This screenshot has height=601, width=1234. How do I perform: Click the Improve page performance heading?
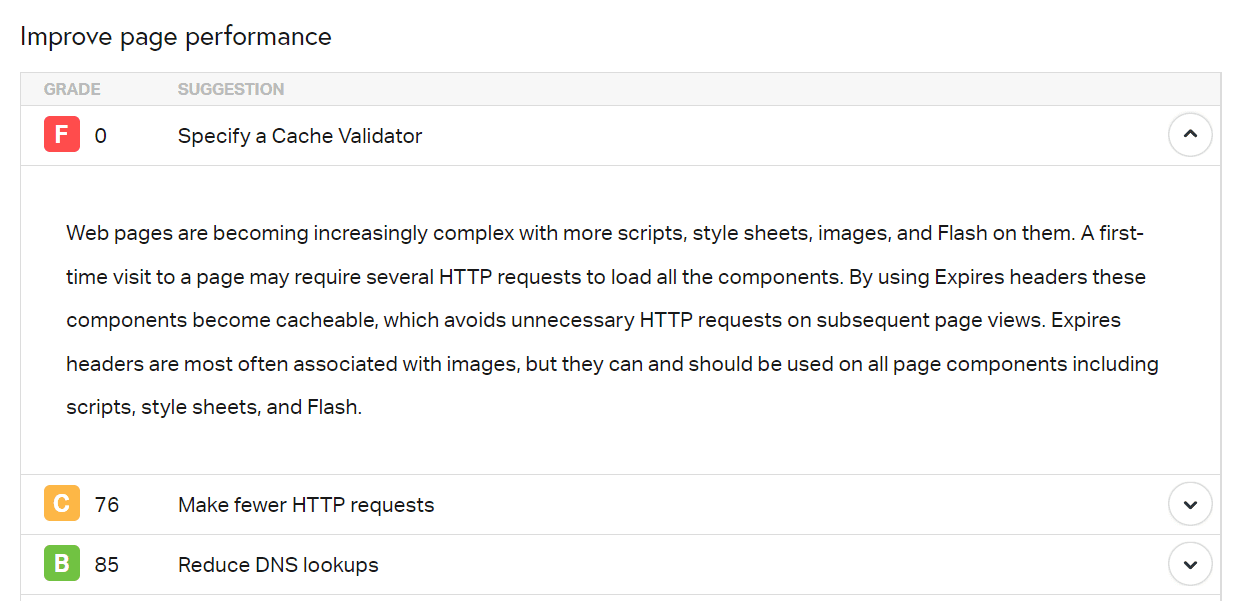[x=176, y=37]
